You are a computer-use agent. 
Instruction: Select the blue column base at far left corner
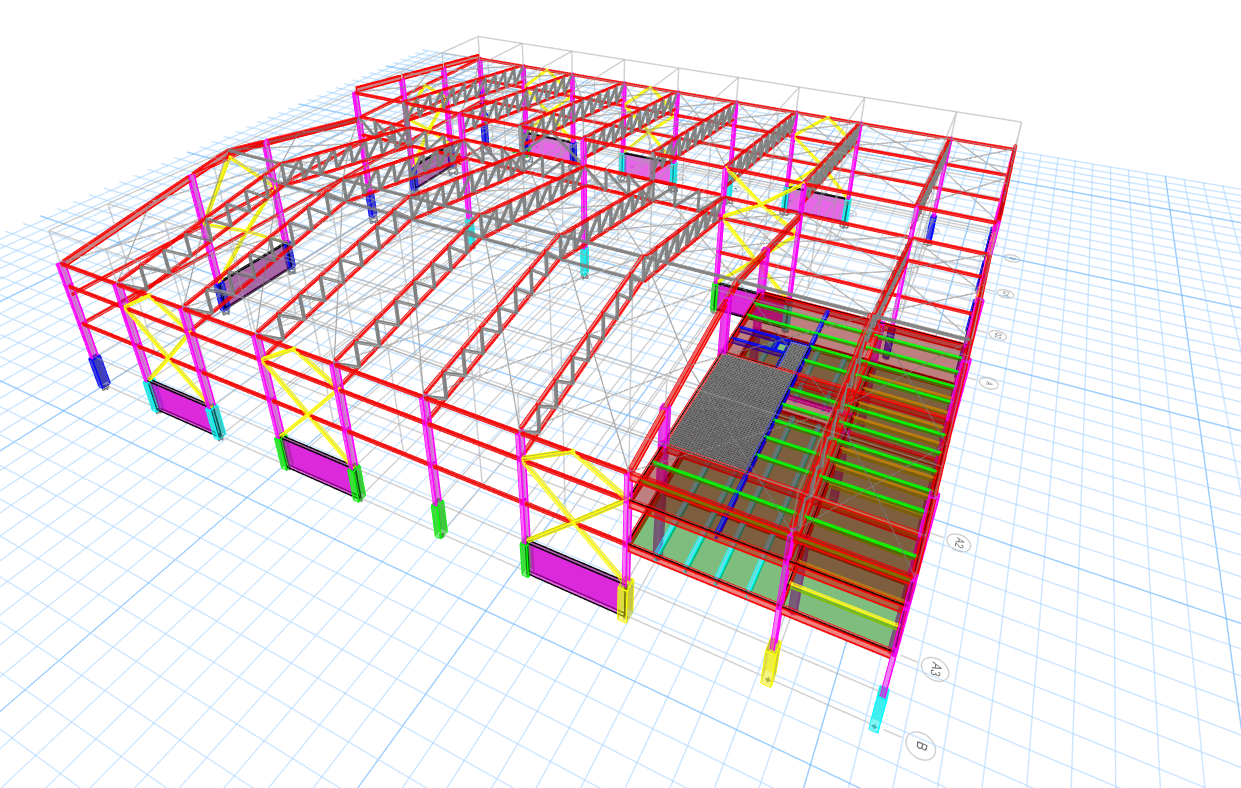(99, 371)
